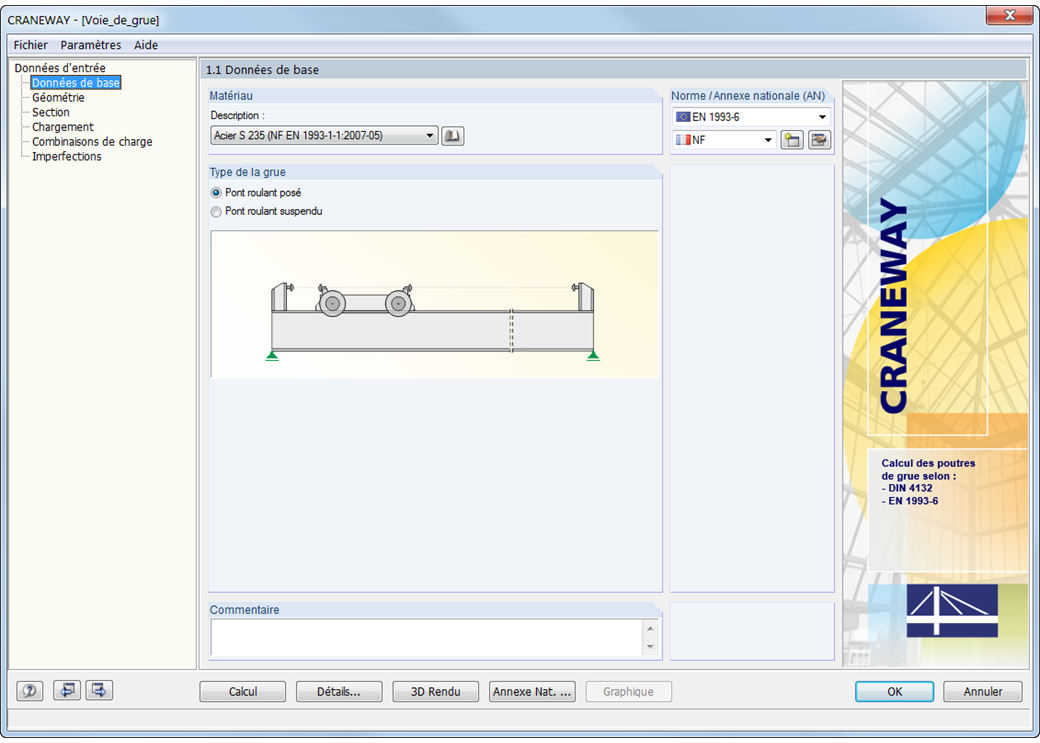
Task: Open the NF national annex dropdown
Action: (x=724, y=140)
